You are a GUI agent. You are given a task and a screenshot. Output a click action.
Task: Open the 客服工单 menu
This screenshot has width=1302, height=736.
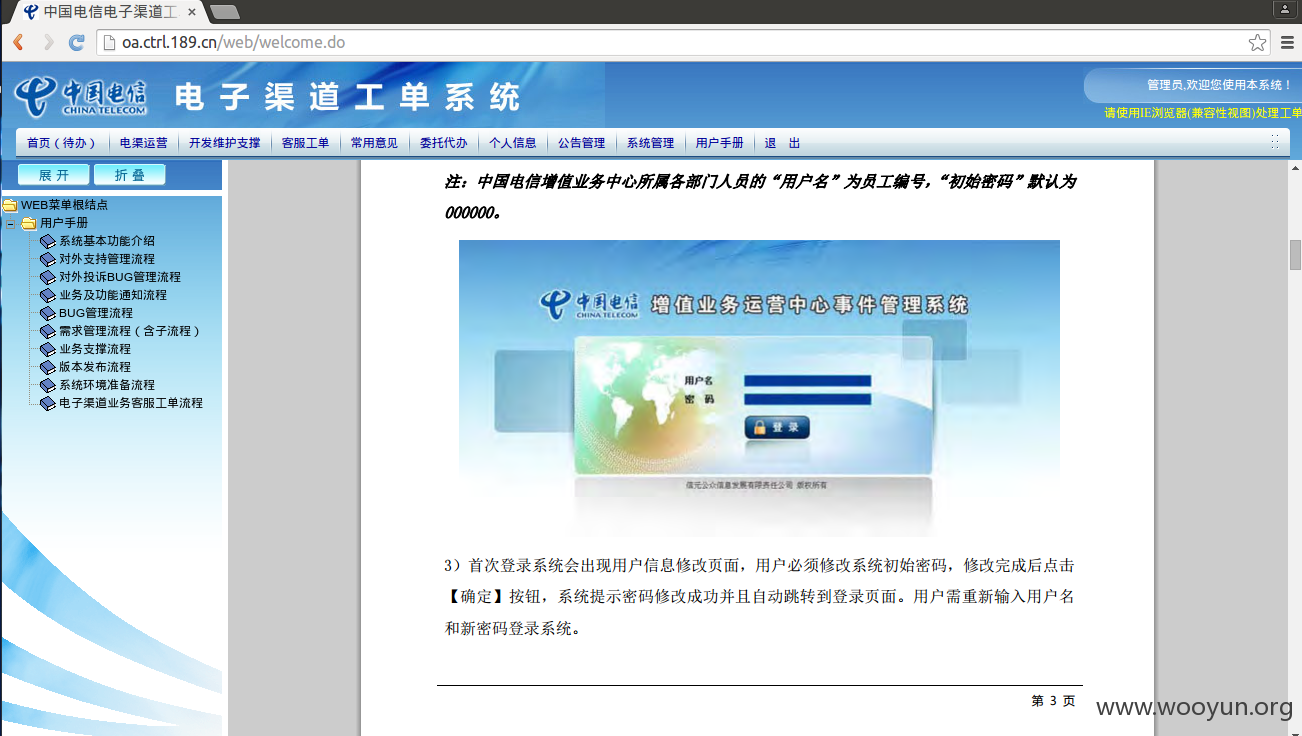pyautogui.click(x=305, y=143)
